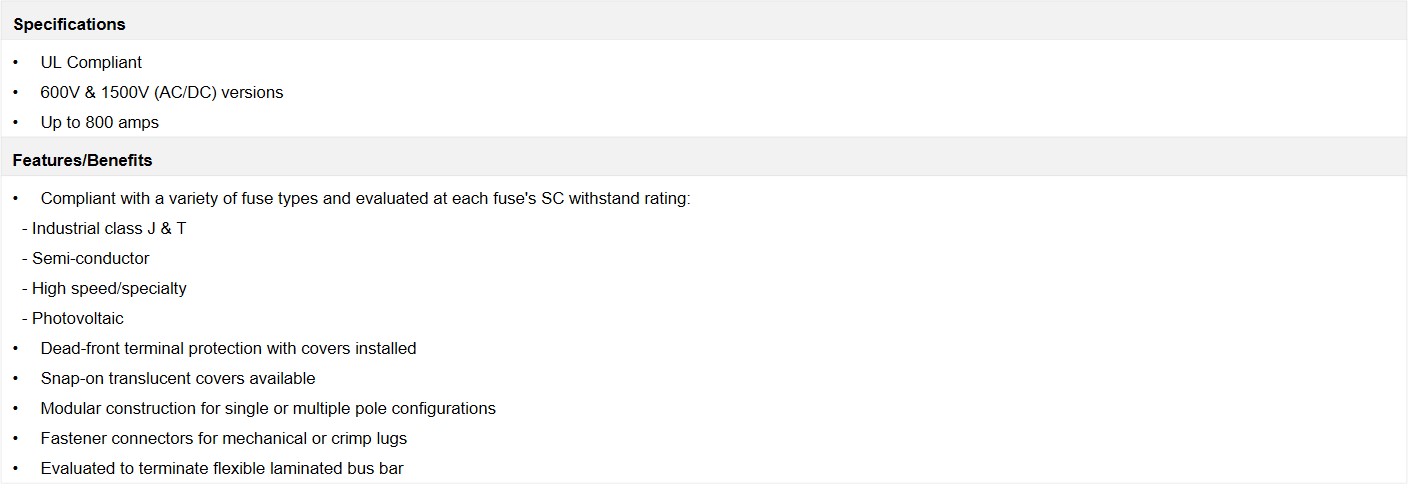
Task: Click the Up to 800 amps line
Action: coord(100,122)
